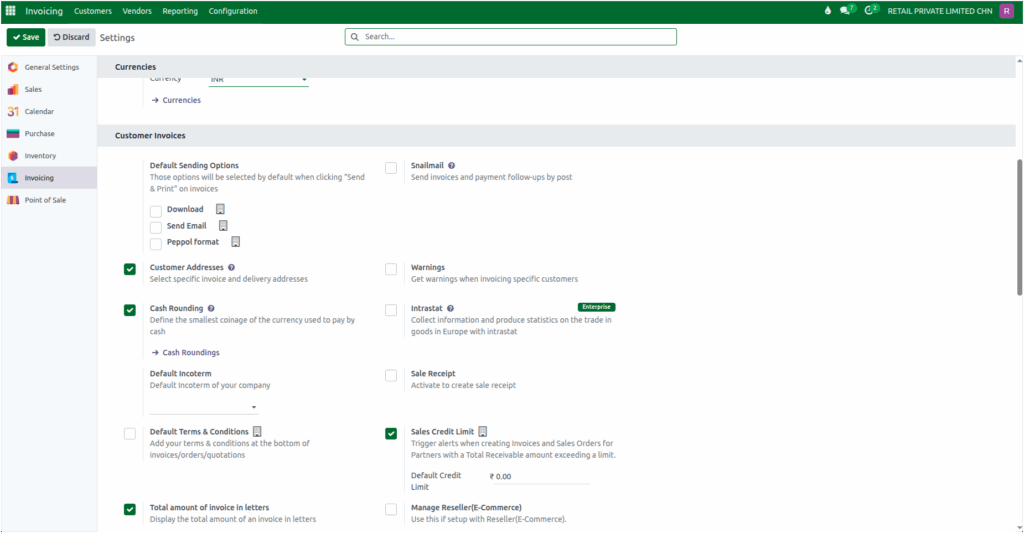Click the help icon beside Intrastat
The height and width of the screenshot is (533, 1024).
click(451, 308)
